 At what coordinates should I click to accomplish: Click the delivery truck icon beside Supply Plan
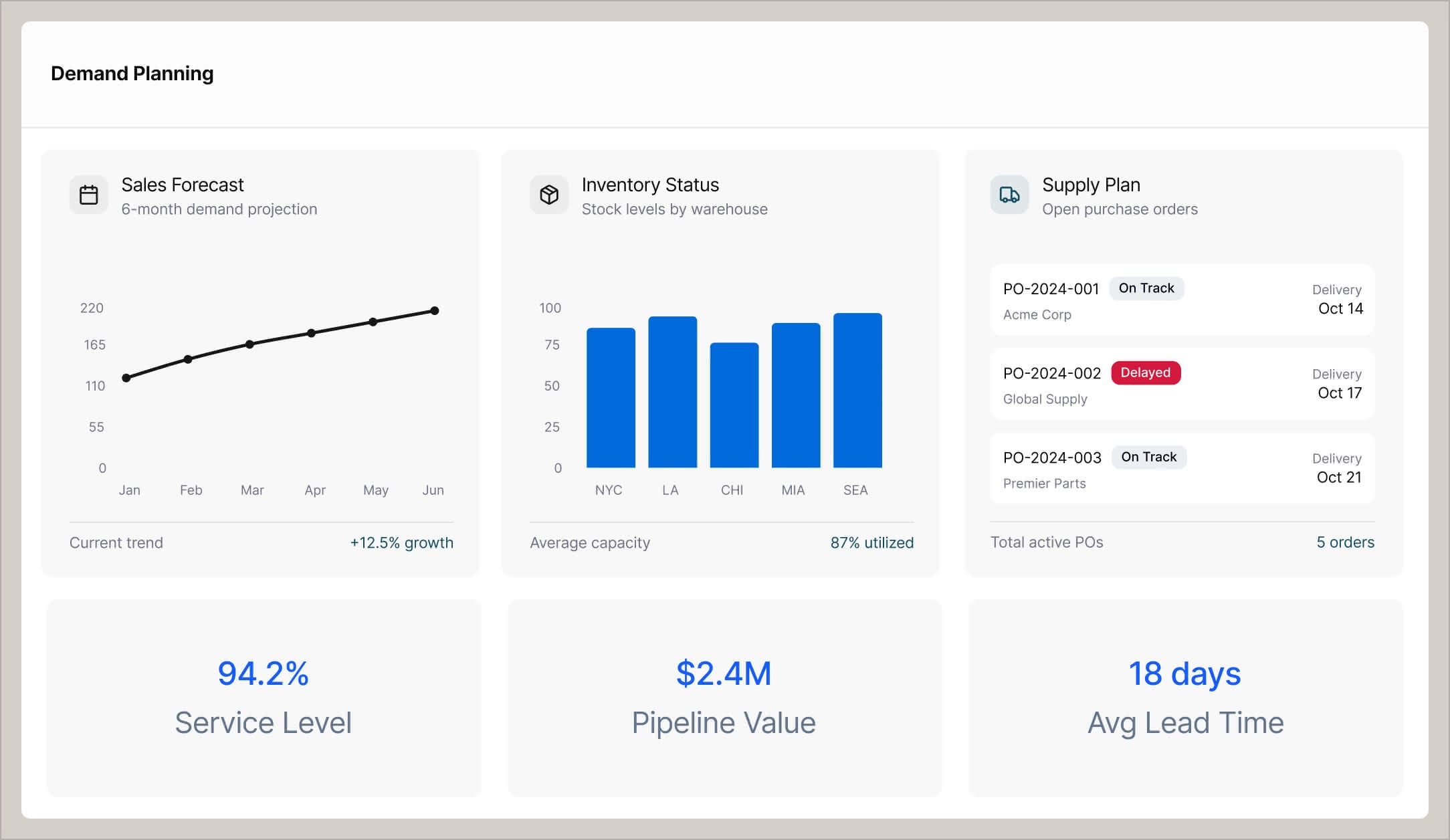pyautogui.click(x=1009, y=195)
